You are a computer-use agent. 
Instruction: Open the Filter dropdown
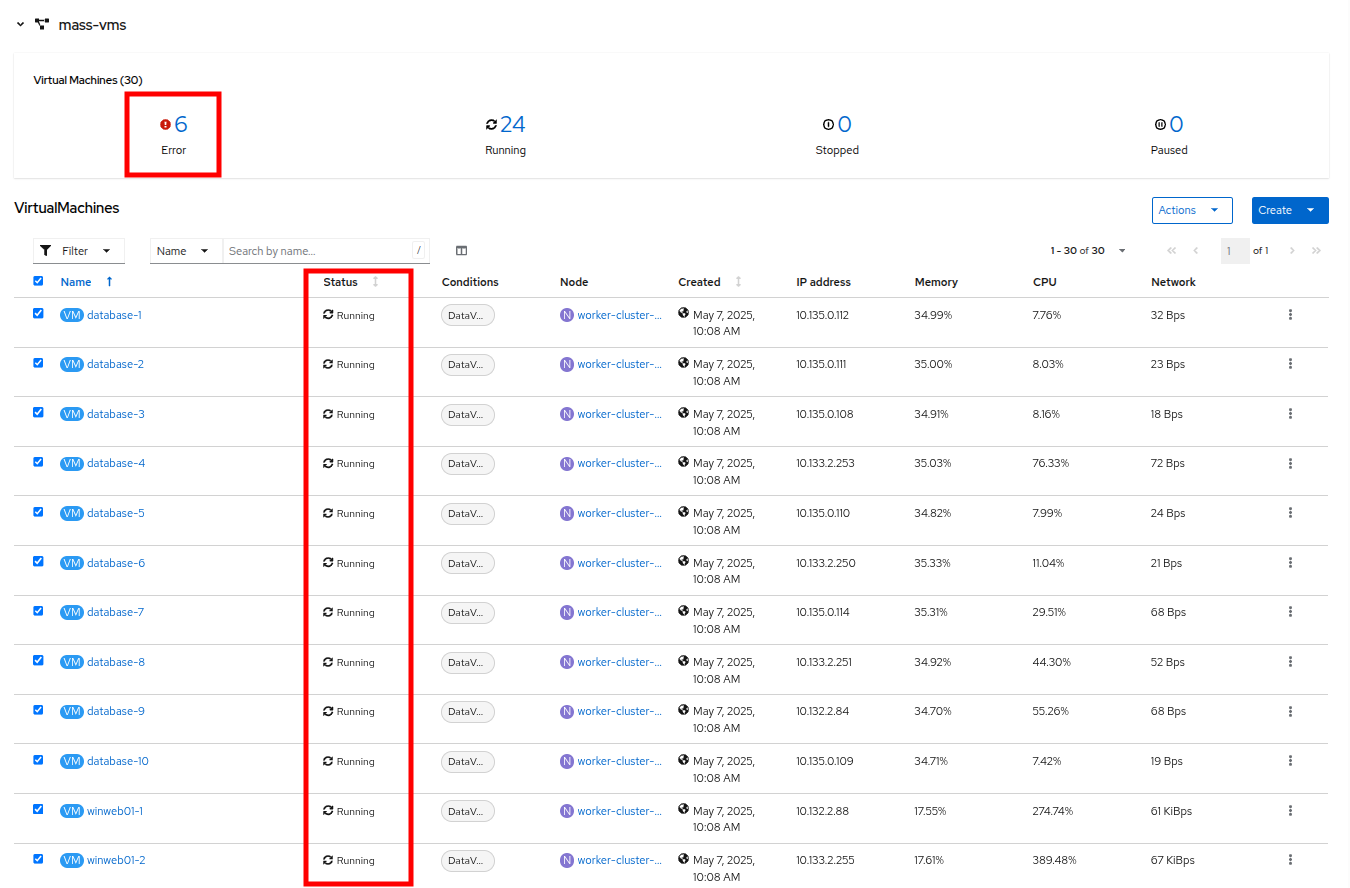(x=79, y=251)
